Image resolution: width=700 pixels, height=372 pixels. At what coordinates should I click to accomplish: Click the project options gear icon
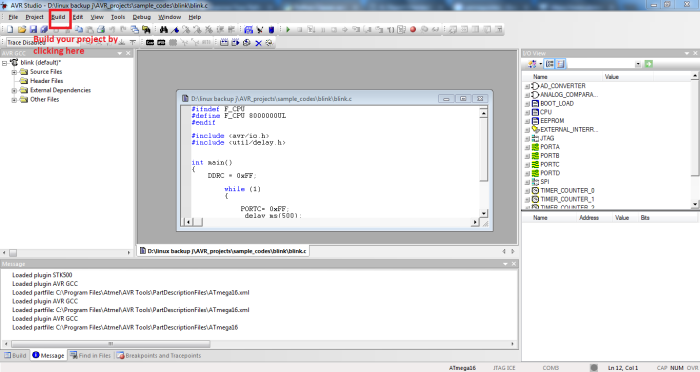pyautogui.click(x=270, y=42)
